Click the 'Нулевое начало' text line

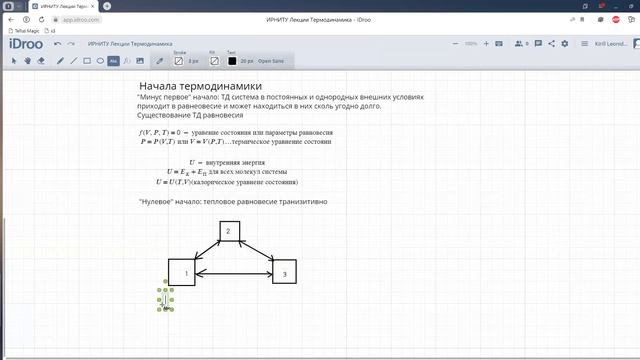coord(233,202)
